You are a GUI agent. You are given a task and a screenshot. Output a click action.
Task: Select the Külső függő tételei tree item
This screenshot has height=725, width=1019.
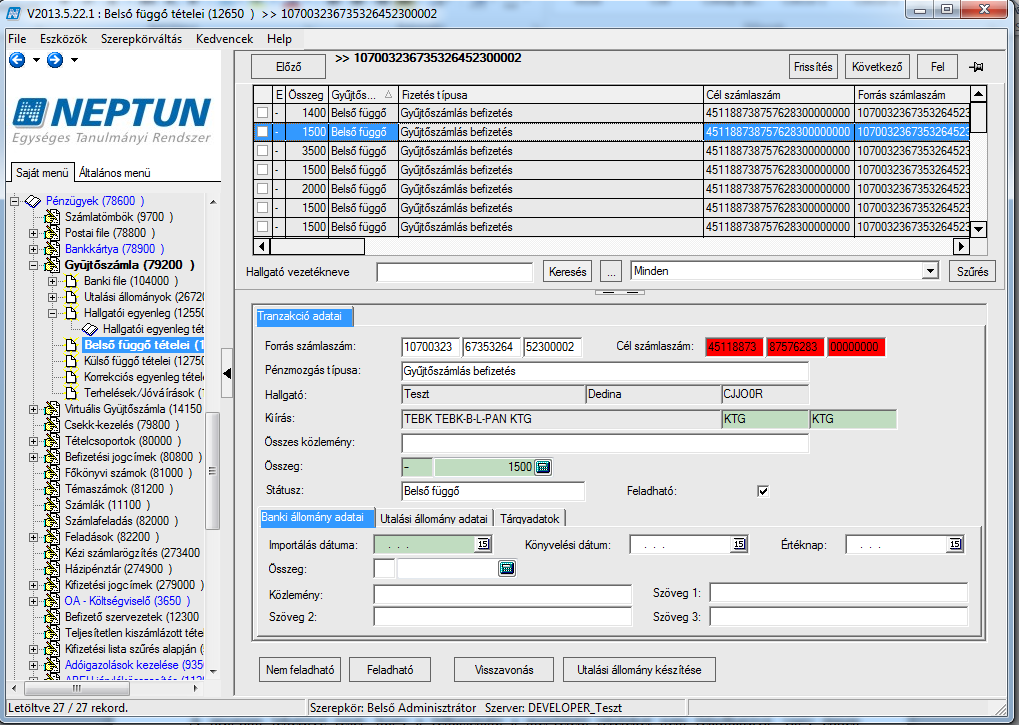tap(144, 361)
